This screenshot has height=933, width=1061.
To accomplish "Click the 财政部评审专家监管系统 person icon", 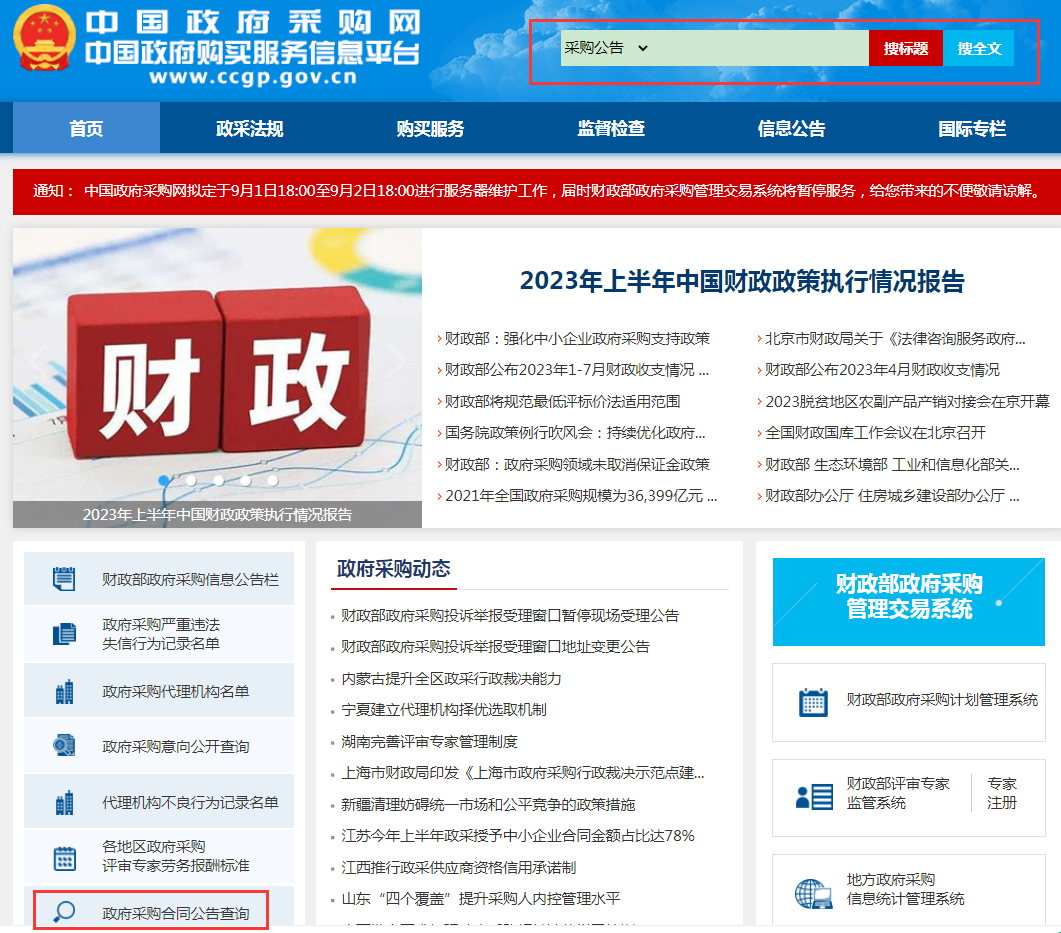I will 813,796.
